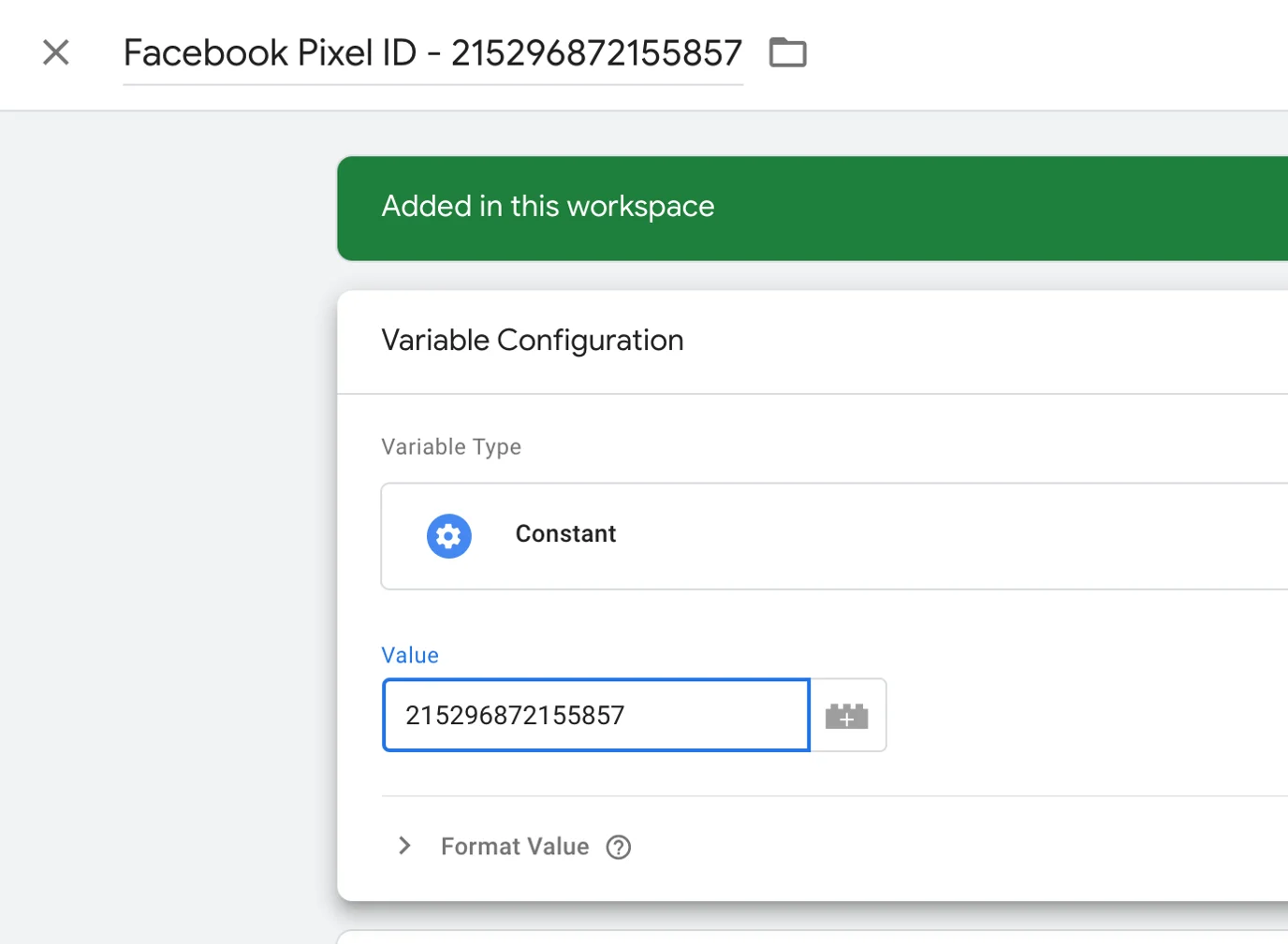The width and height of the screenshot is (1288, 944).
Task: Open the folder icon beside the variable name
Action: tap(787, 52)
